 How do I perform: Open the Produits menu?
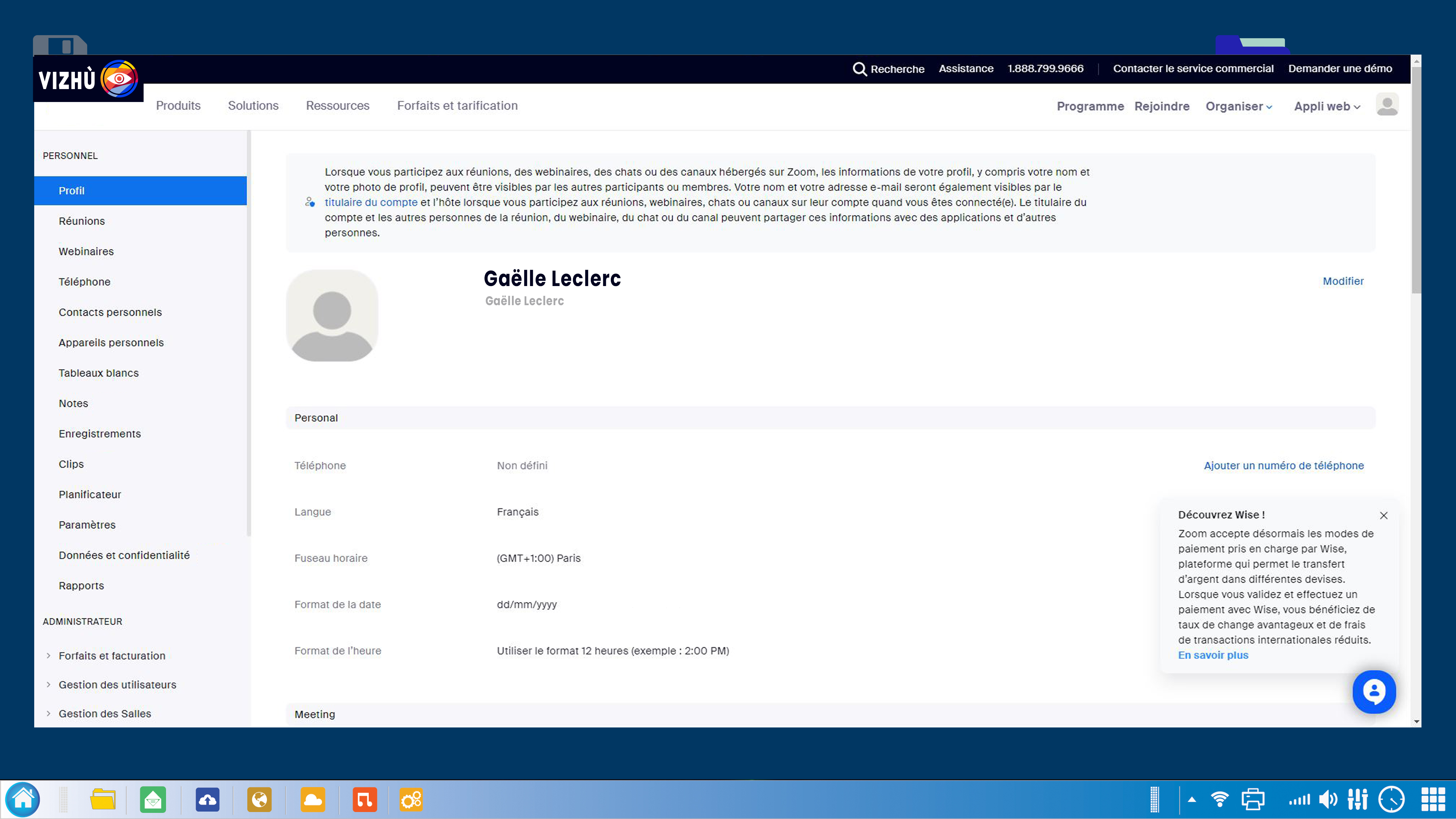178,106
